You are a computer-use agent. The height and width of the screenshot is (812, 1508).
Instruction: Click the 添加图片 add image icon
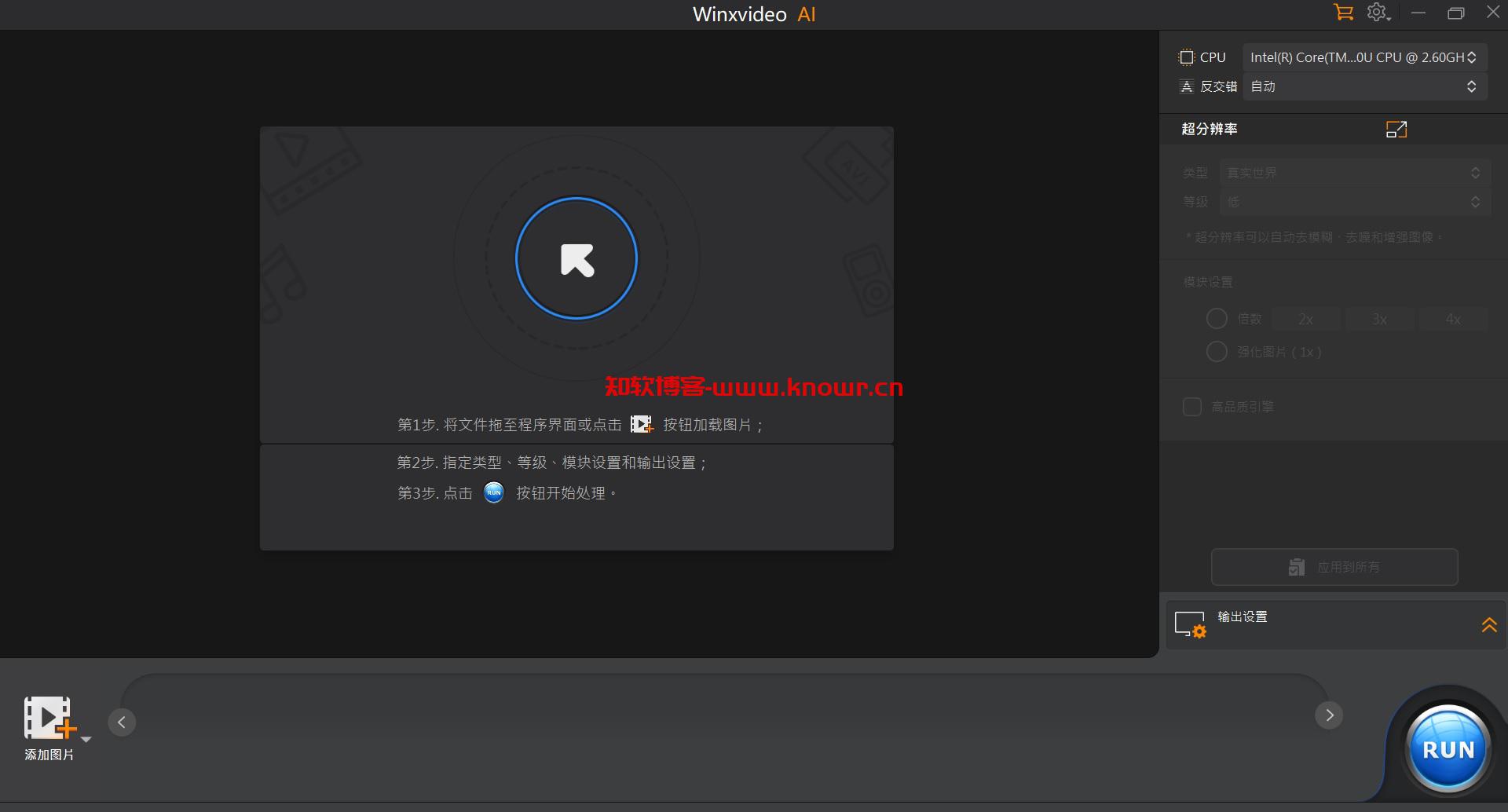49,718
